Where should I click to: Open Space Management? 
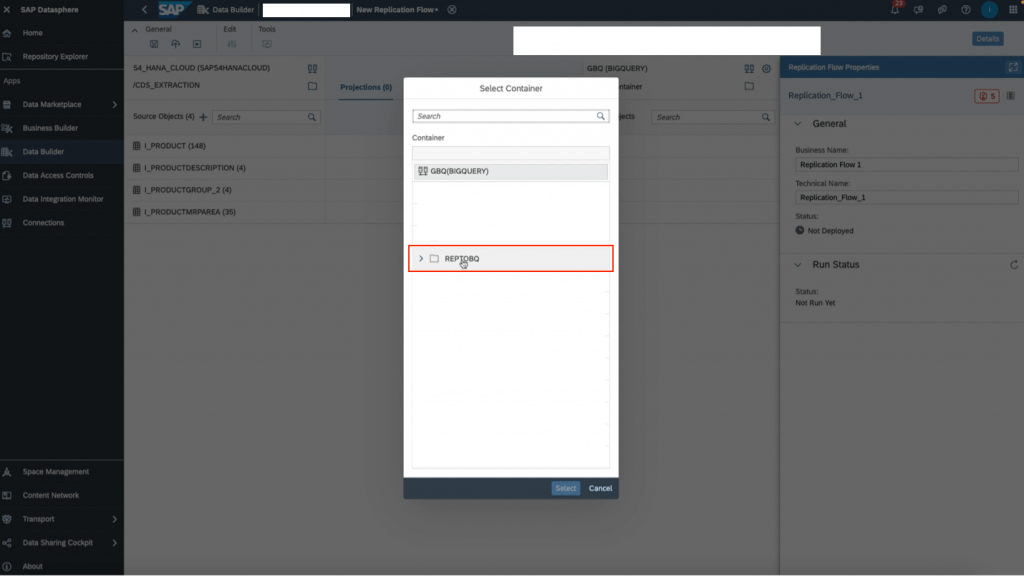56,472
